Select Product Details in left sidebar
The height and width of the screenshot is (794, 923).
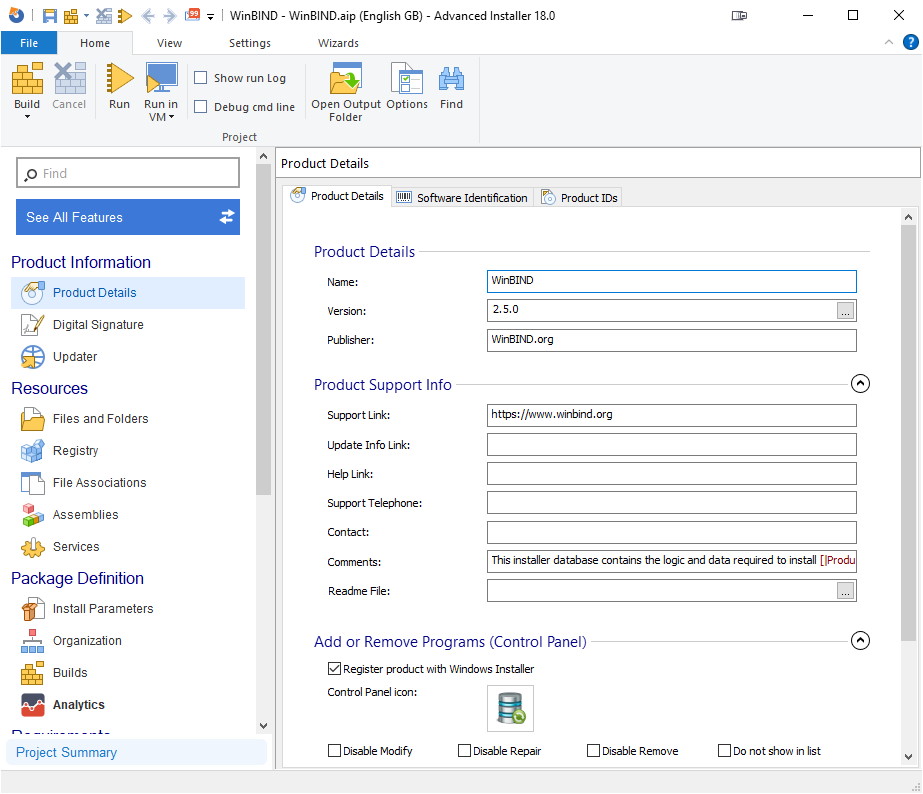(x=128, y=293)
